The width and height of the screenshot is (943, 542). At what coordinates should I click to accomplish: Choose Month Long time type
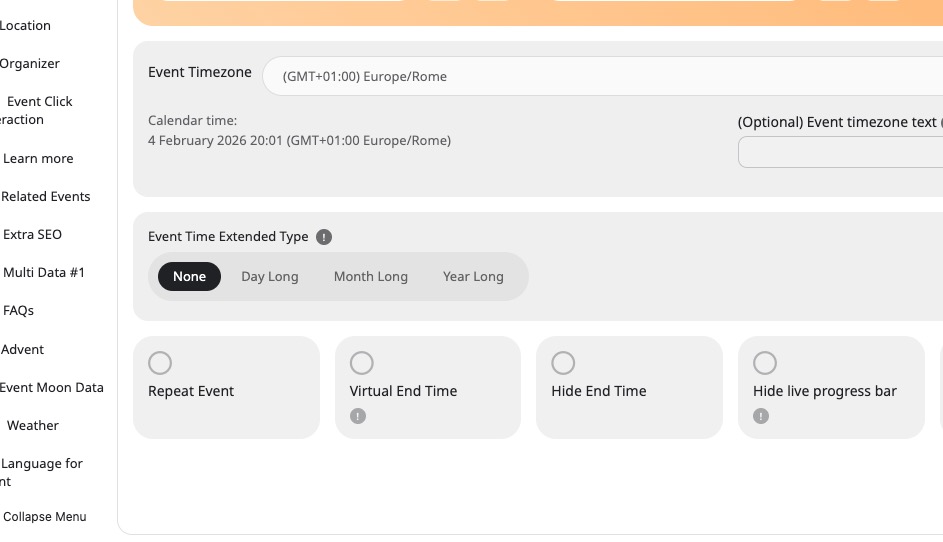[370, 277]
